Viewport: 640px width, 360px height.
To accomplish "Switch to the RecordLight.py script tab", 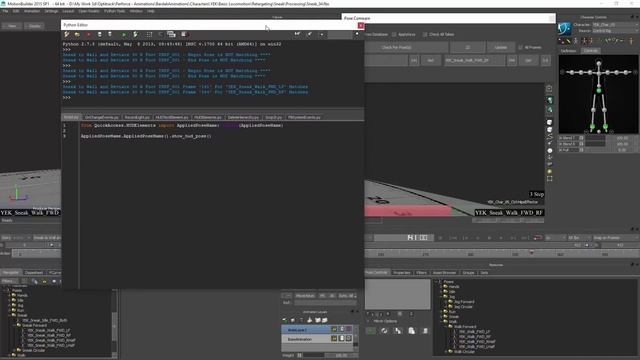I will coord(137,117).
